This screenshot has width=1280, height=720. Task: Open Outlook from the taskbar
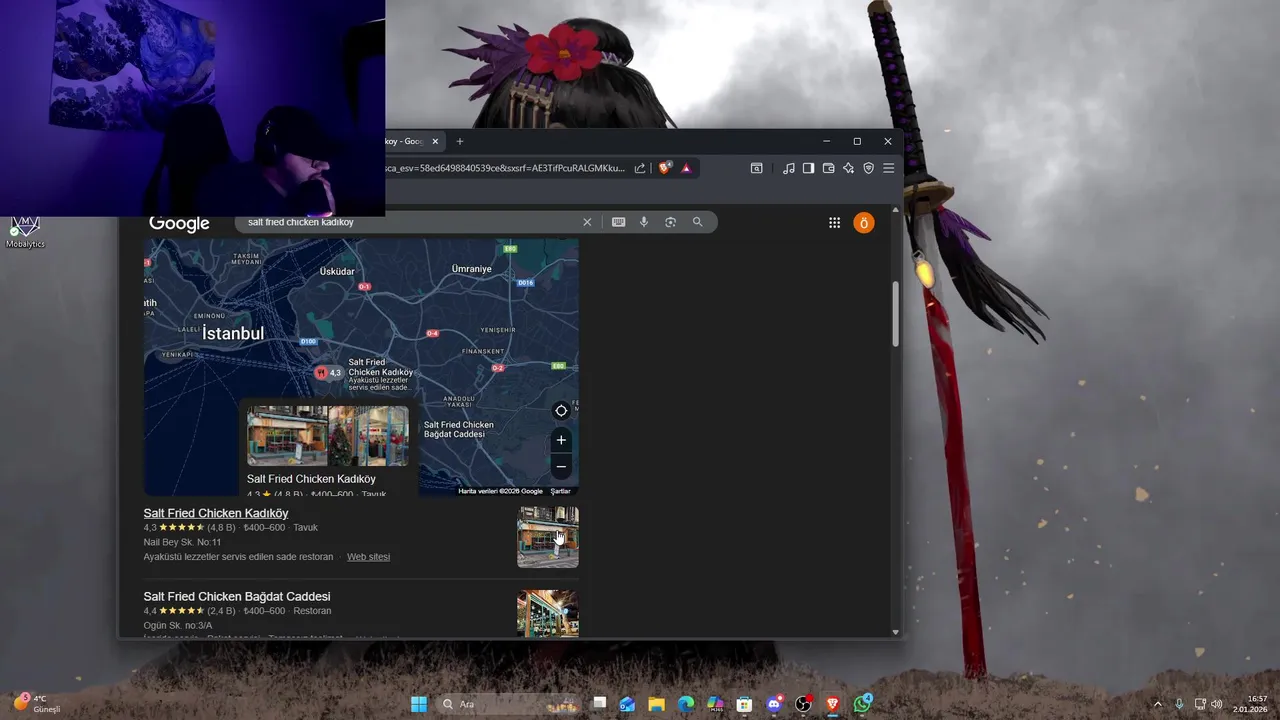coord(627,704)
